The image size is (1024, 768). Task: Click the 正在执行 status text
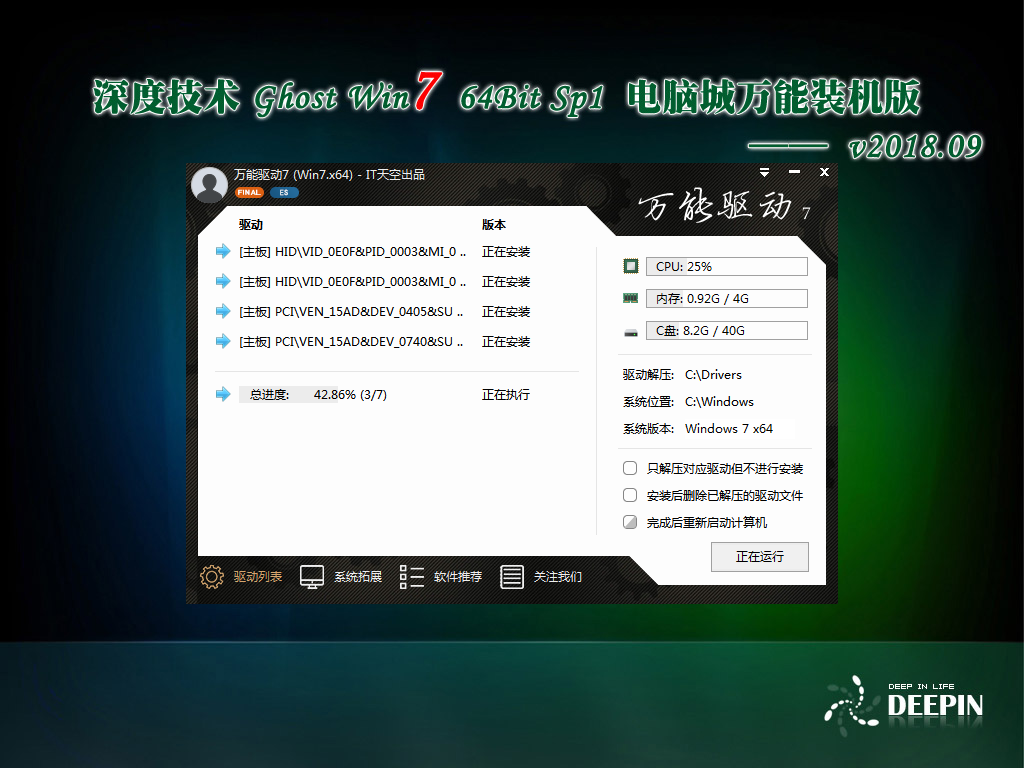coord(506,394)
